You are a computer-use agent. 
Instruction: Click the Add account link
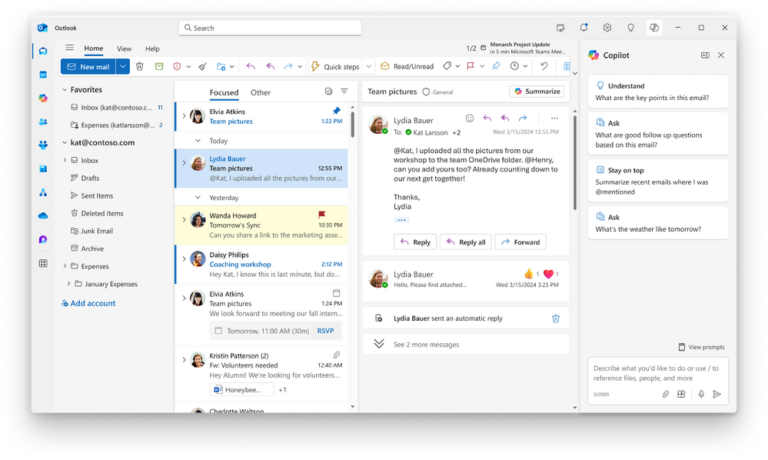pos(92,303)
